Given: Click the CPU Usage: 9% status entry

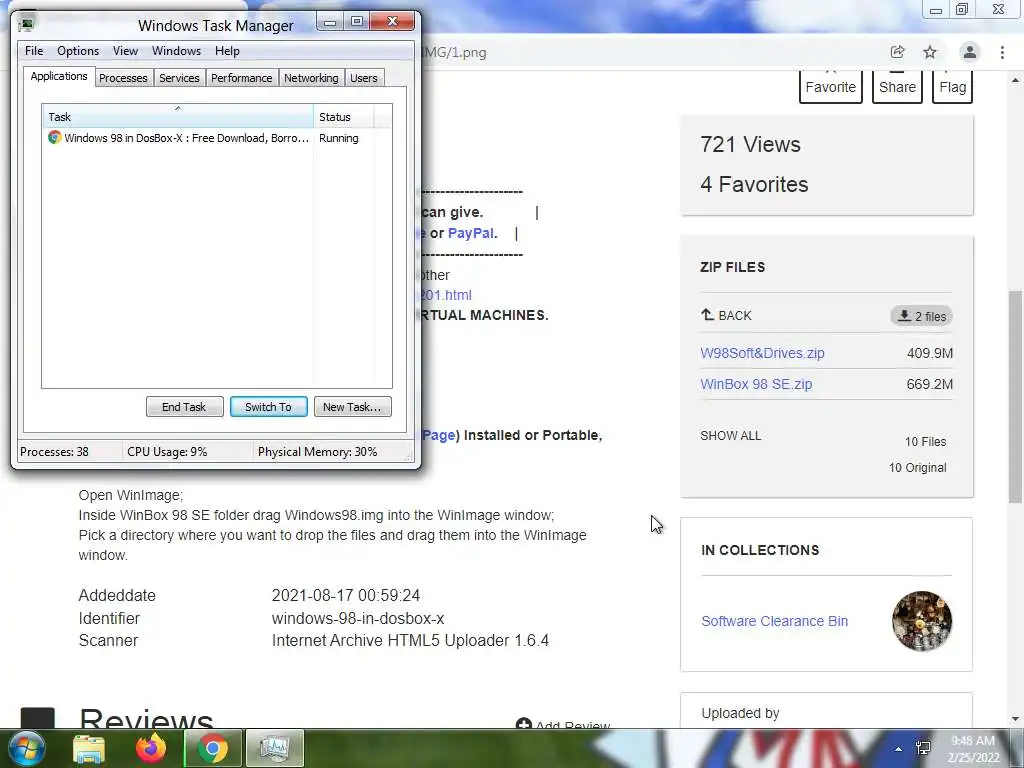Looking at the screenshot, I should point(167,452).
